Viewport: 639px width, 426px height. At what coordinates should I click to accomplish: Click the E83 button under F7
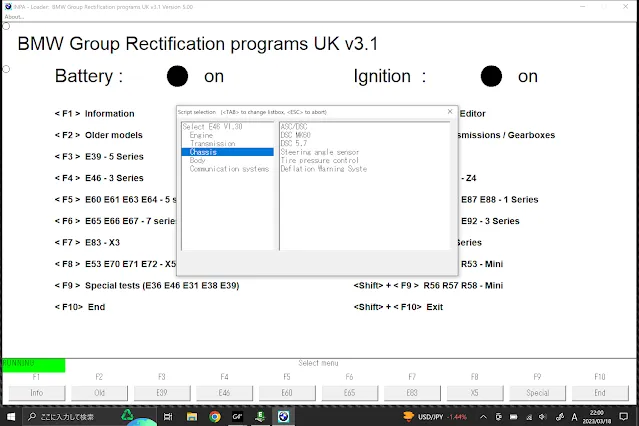tap(412, 393)
